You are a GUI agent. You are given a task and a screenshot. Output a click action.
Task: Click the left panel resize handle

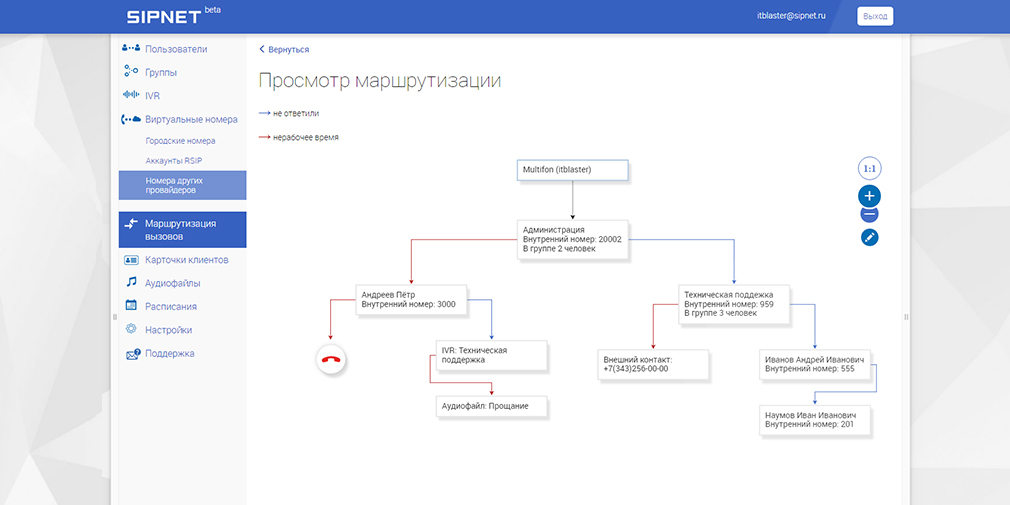tap(115, 317)
